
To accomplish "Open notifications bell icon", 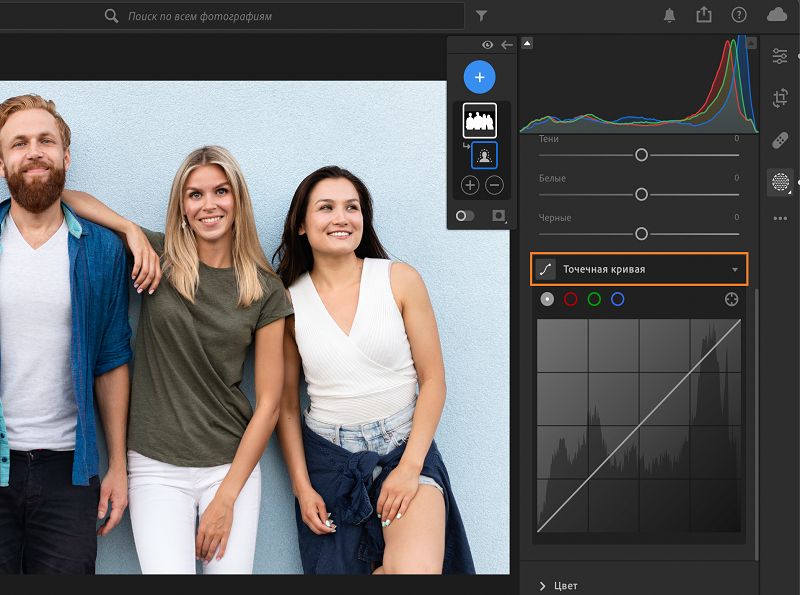I will tap(669, 15).
